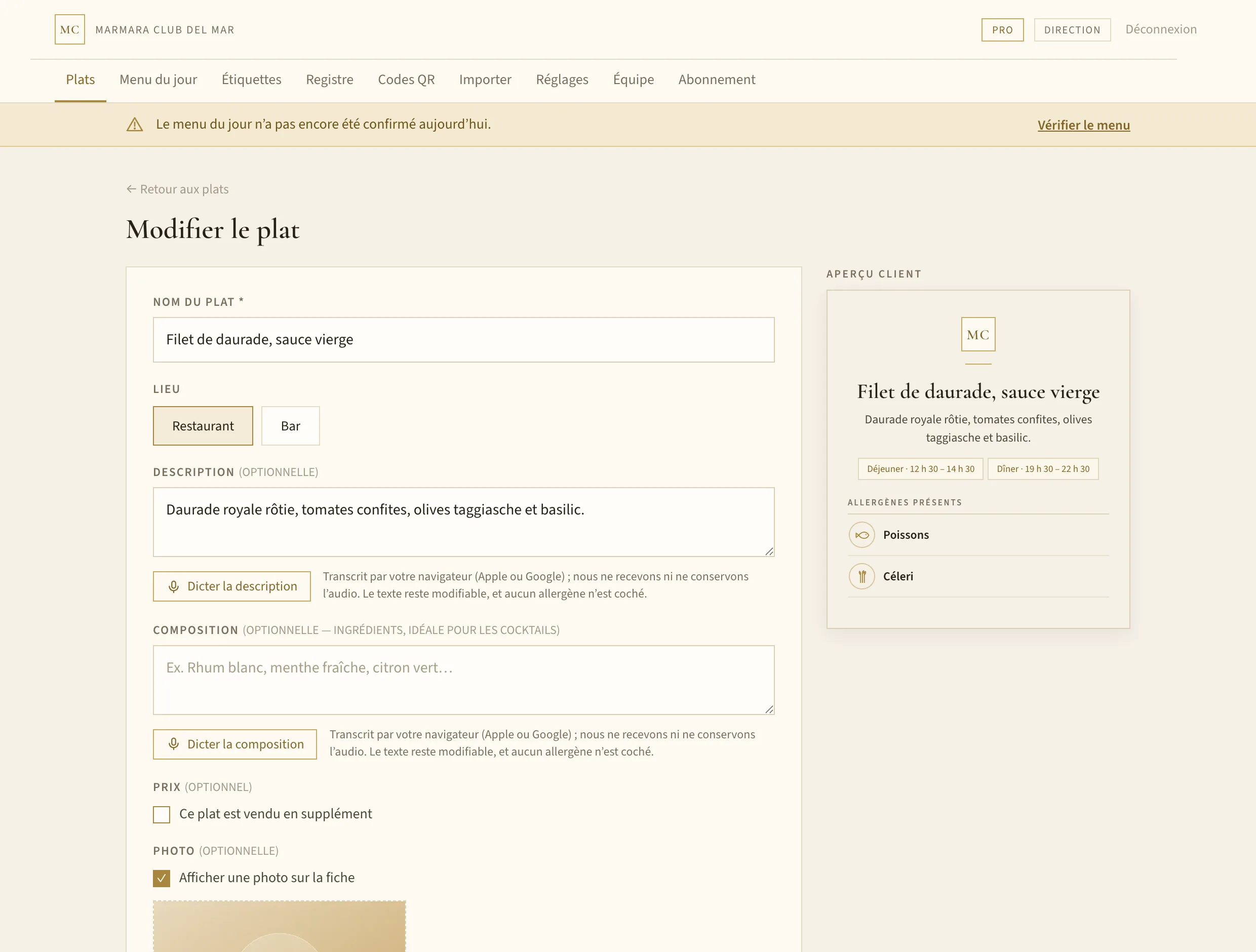1256x952 pixels.
Task: Open the Registre tab
Action: [x=330, y=80]
